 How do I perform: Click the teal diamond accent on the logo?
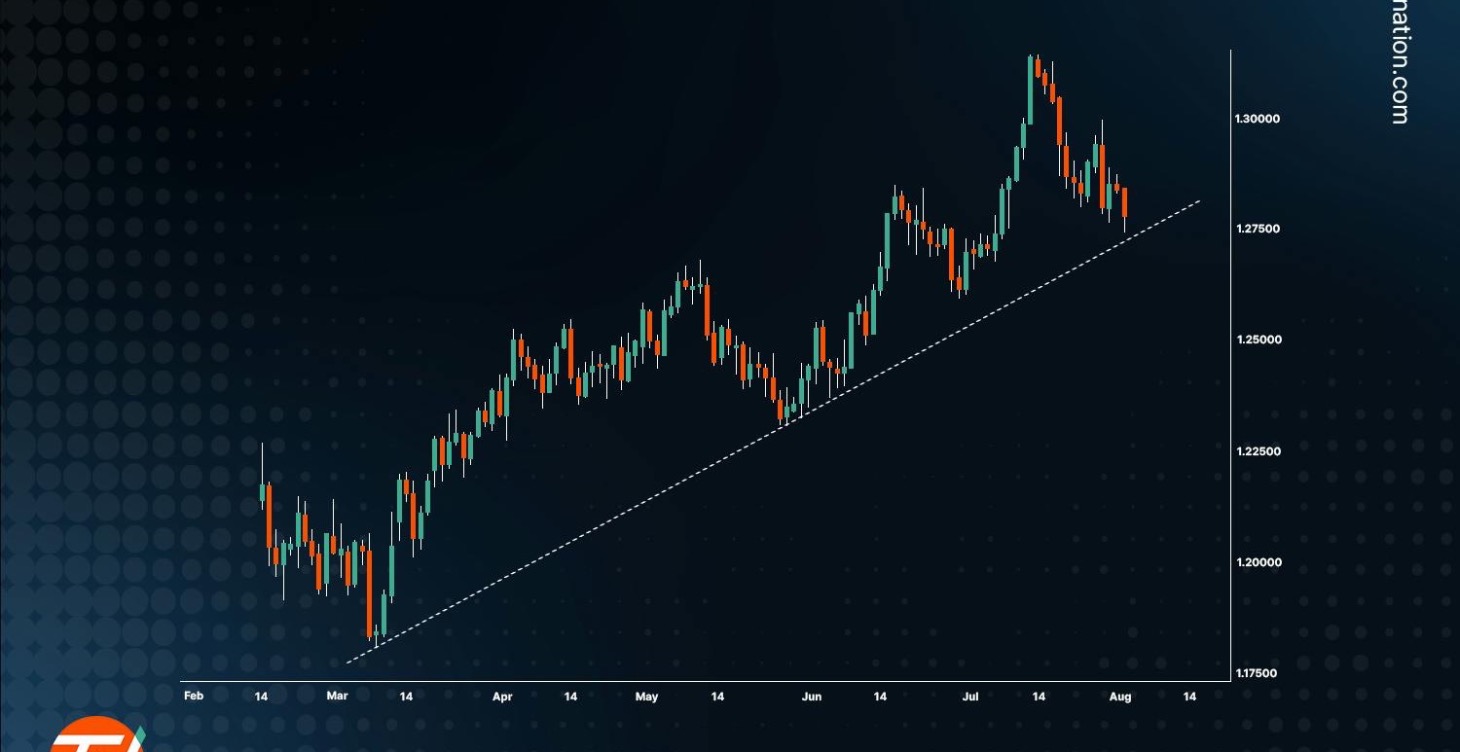pyautogui.click(x=140, y=733)
